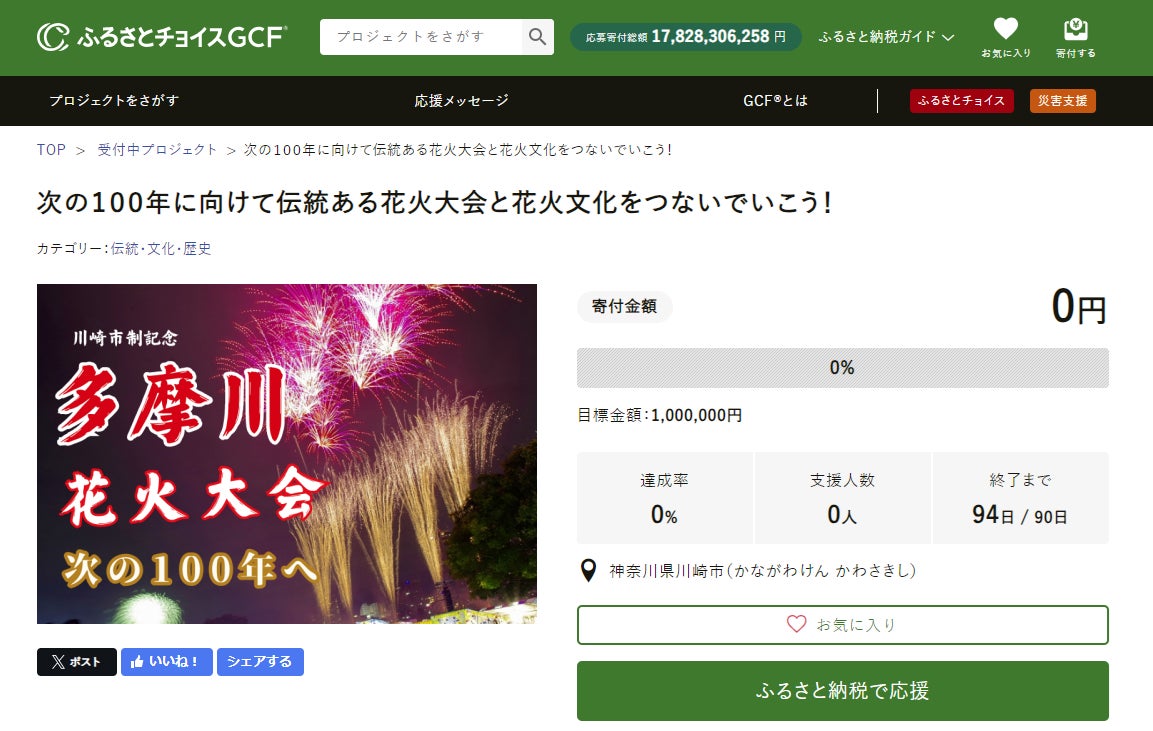1153x731 pixels.
Task: Click the 多摩川花火大会 project image
Action: pos(287,454)
